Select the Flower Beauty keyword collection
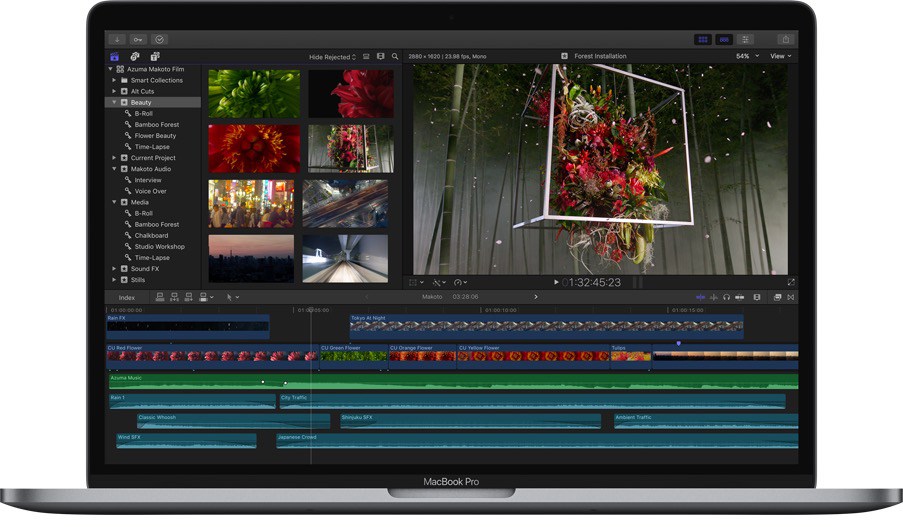Image resolution: width=903 pixels, height=527 pixels. (x=155, y=136)
